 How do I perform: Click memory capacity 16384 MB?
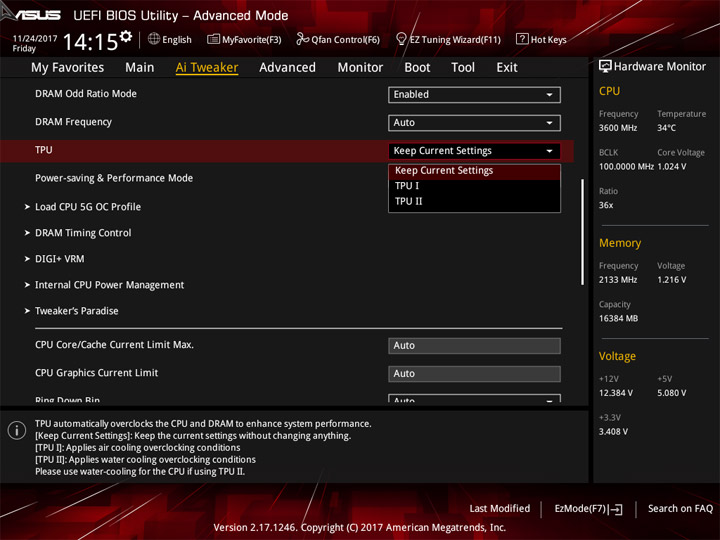click(618, 319)
